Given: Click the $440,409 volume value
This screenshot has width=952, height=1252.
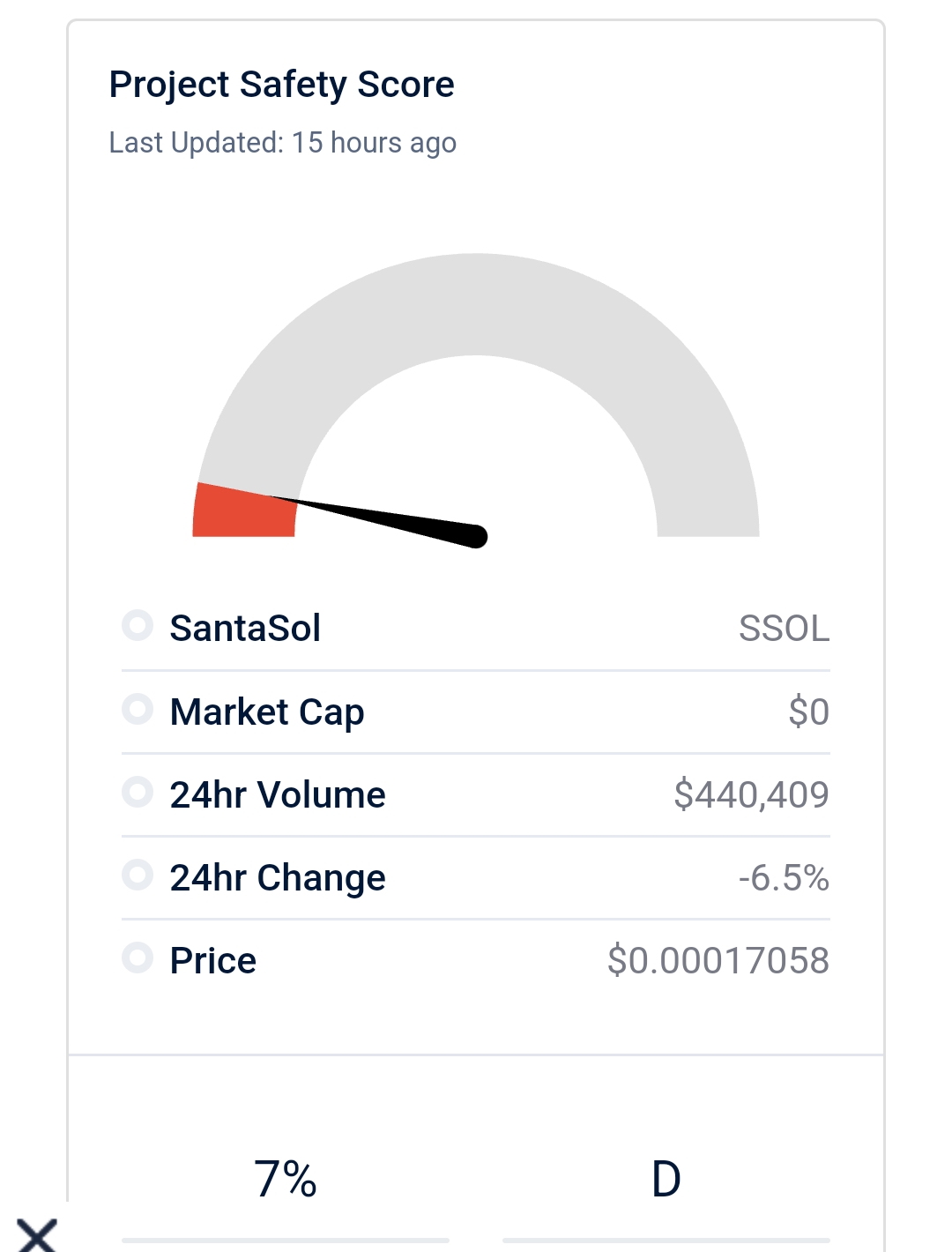Looking at the screenshot, I should [751, 794].
